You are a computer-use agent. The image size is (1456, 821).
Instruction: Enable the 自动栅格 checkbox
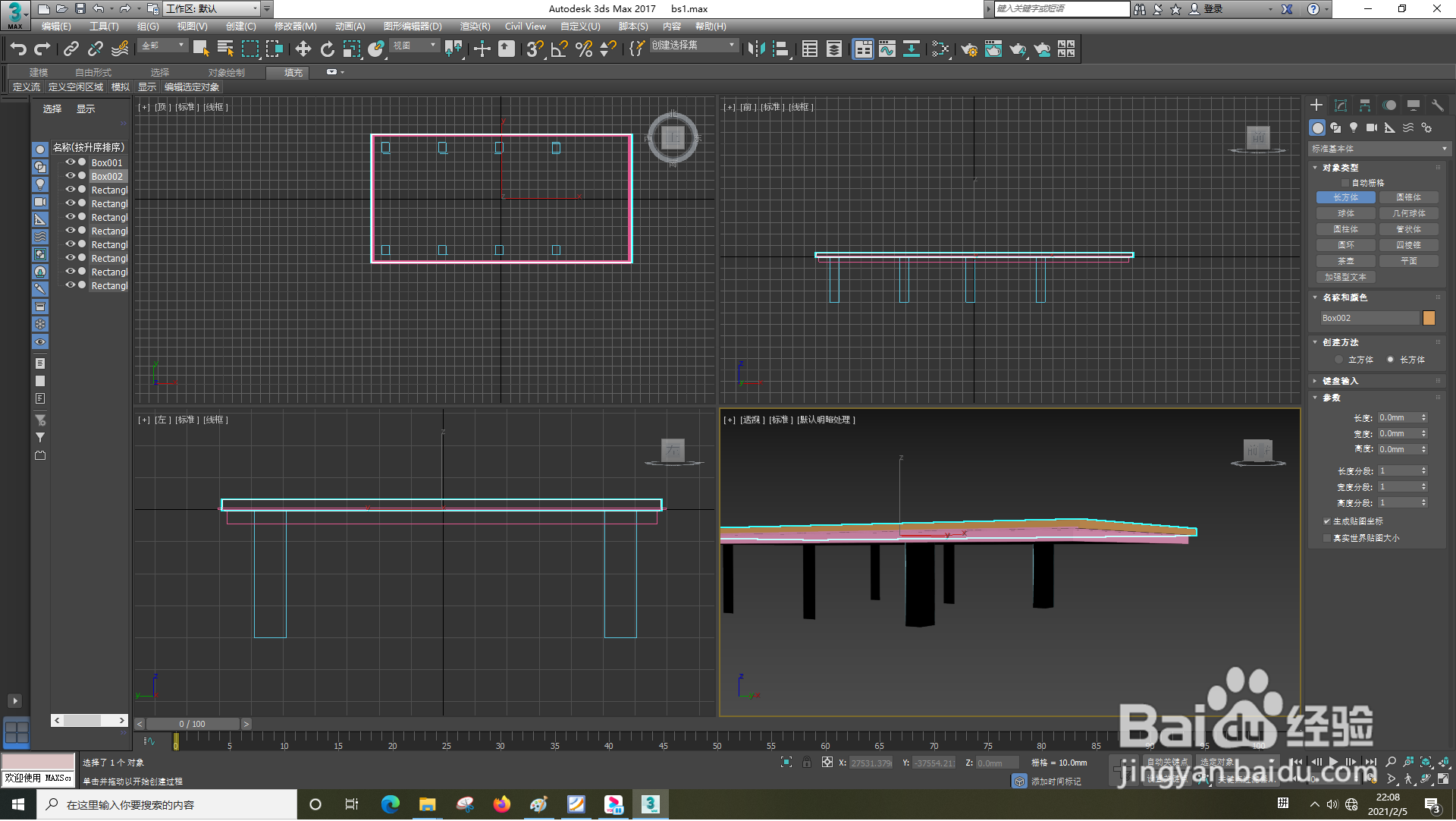pos(1345,183)
